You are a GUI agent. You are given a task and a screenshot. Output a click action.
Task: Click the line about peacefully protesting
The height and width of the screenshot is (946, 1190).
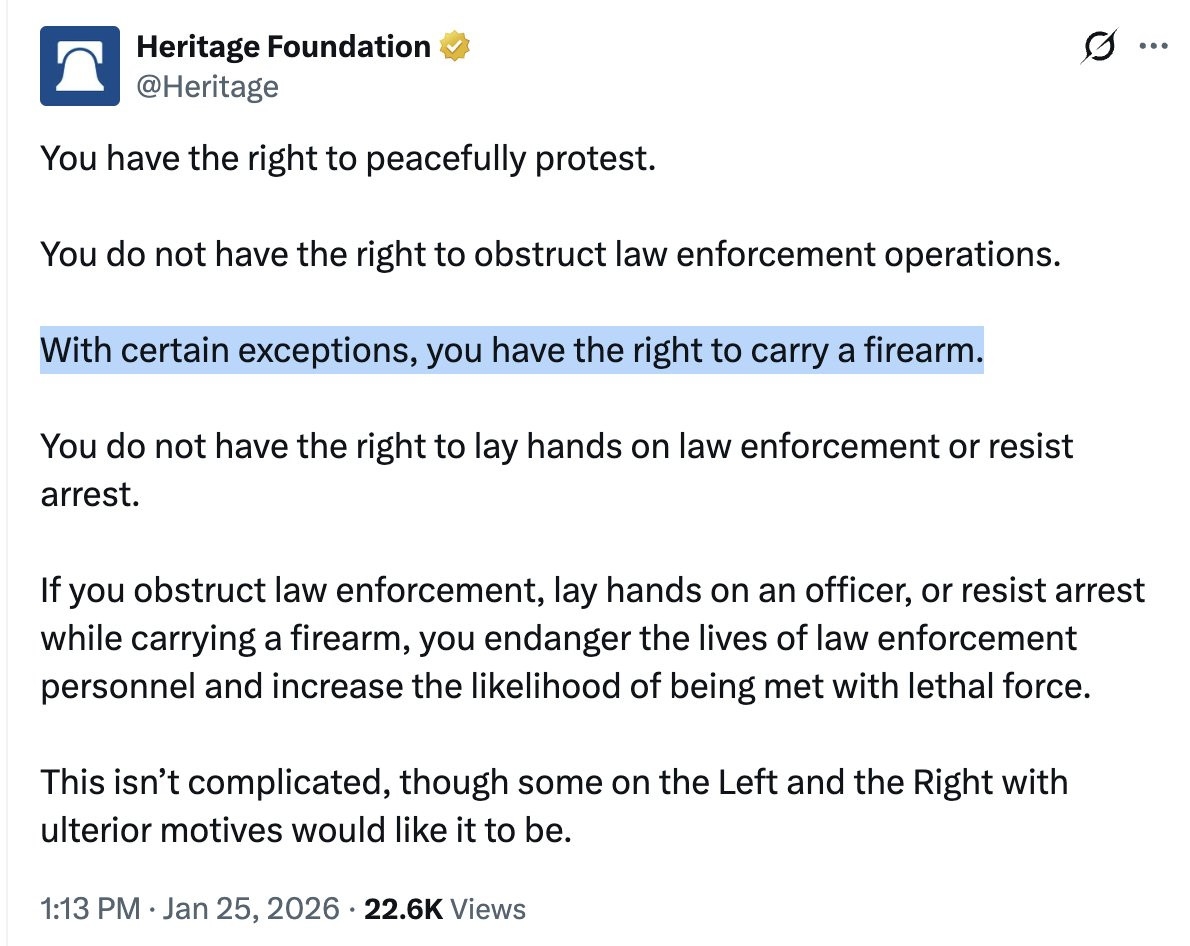point(348,158)
